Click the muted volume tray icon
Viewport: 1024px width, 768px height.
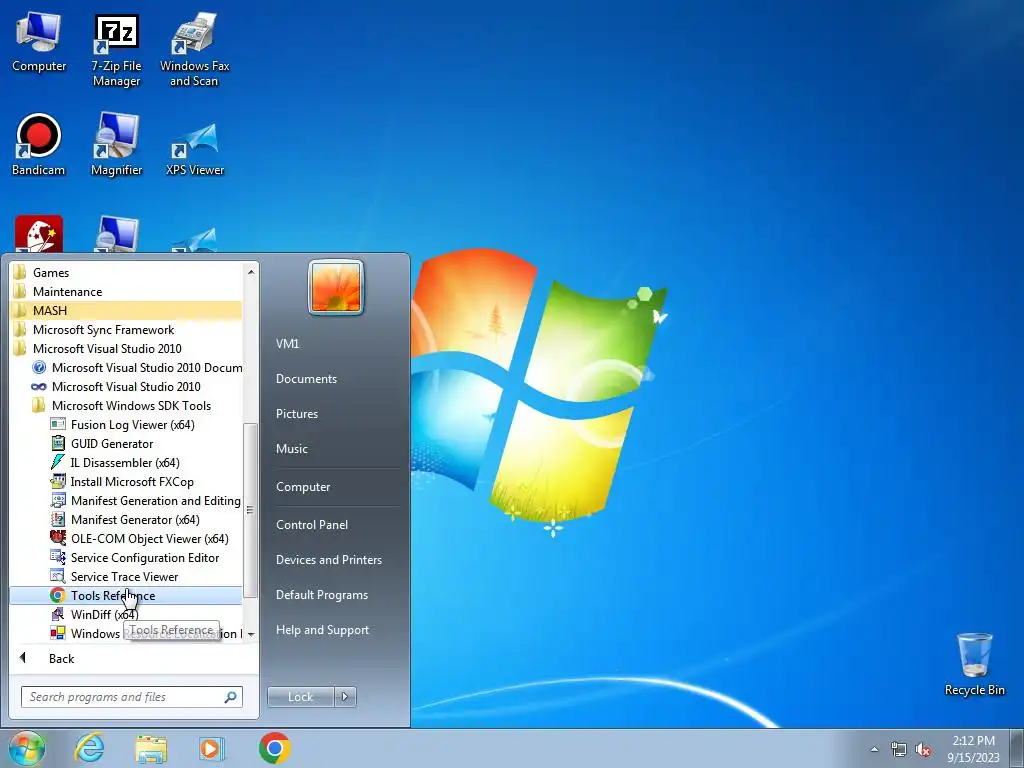pos(923,750)
